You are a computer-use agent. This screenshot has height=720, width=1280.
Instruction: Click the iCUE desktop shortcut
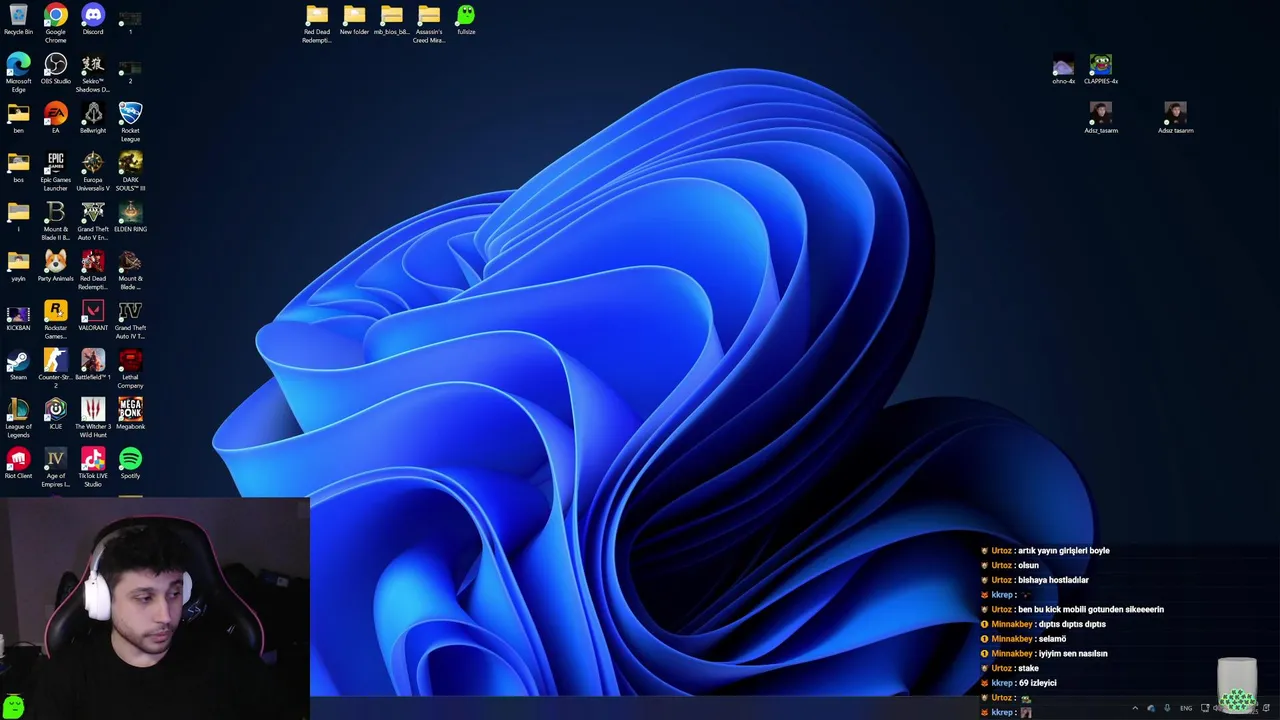coord(55,413)
